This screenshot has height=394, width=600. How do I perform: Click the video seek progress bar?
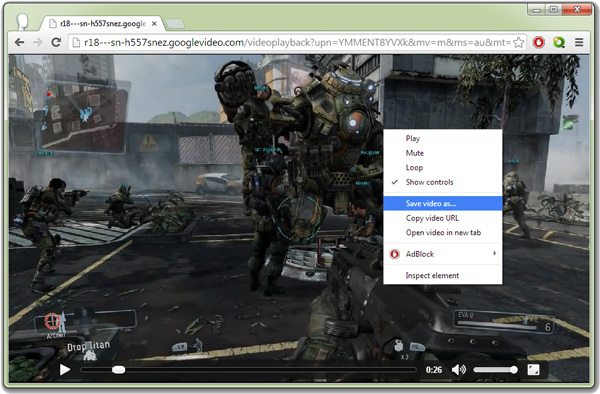(x=248, y=370)
